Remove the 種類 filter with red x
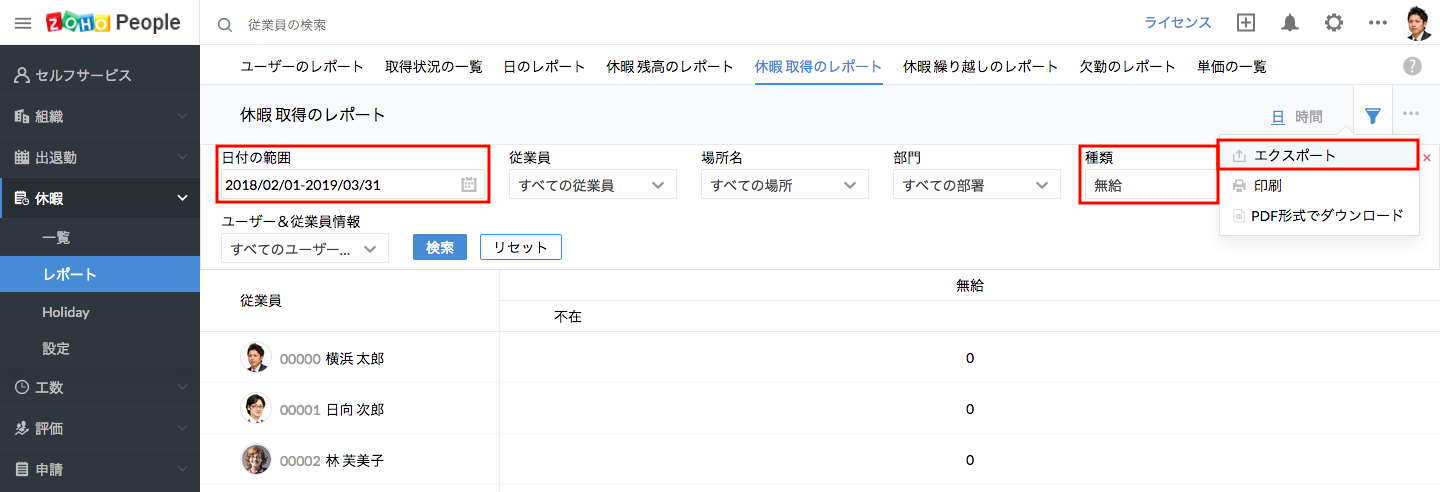The height and width of the screenshot is (492, 1440). coord(1427,158)
